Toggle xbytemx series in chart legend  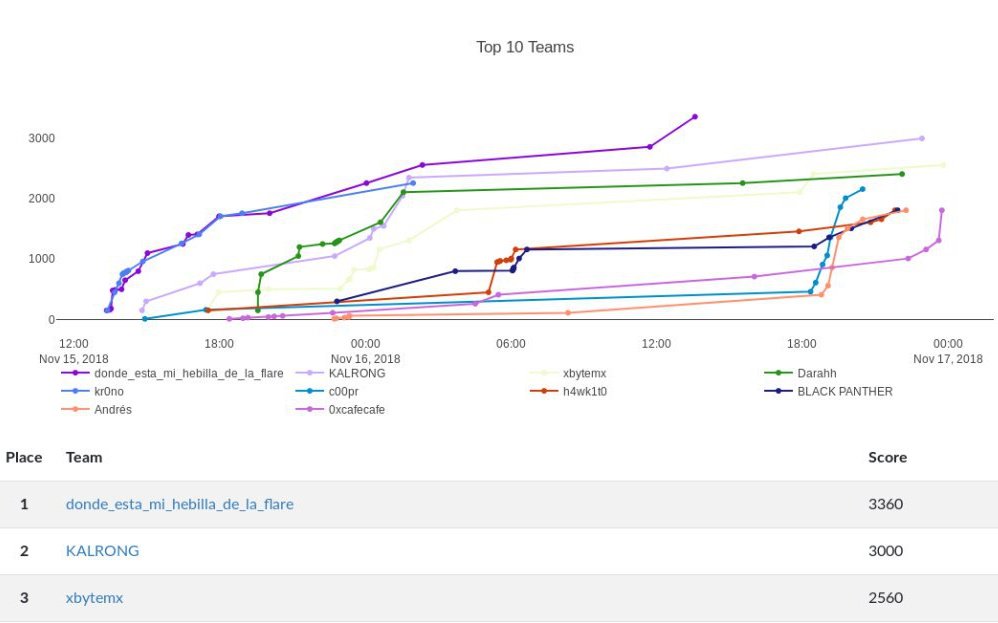point(568,374)
